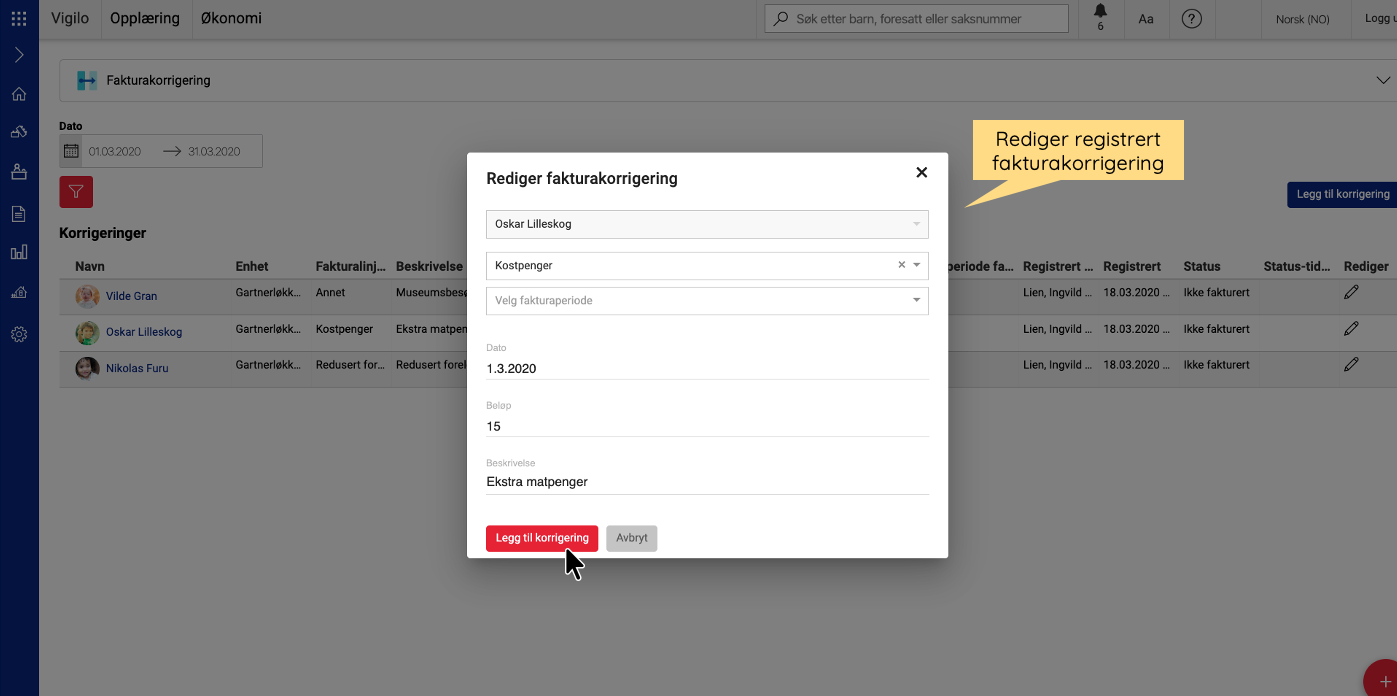Click the red filter funnel button
This screenshot has width=1397, height=696.
point(76,192)
